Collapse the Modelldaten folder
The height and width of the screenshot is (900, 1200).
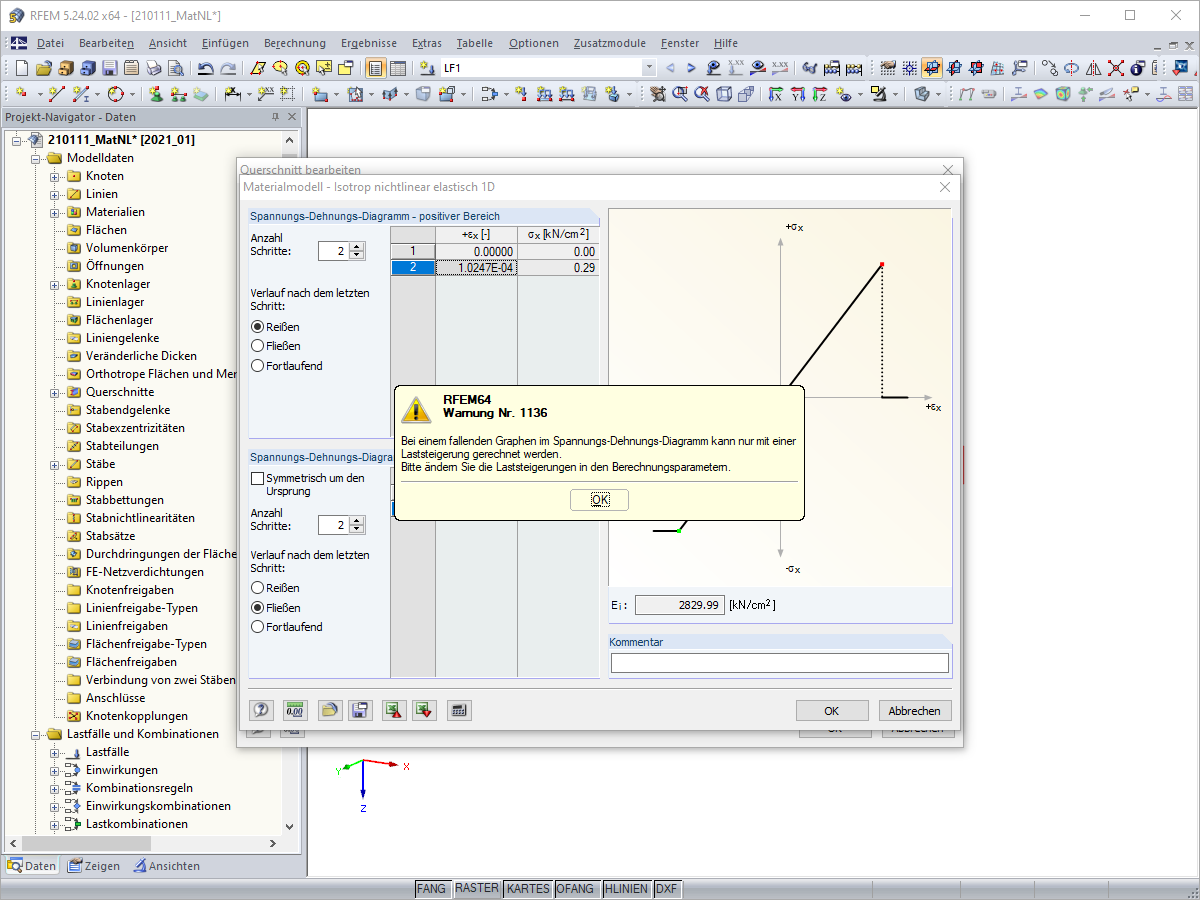coord(36,158)
